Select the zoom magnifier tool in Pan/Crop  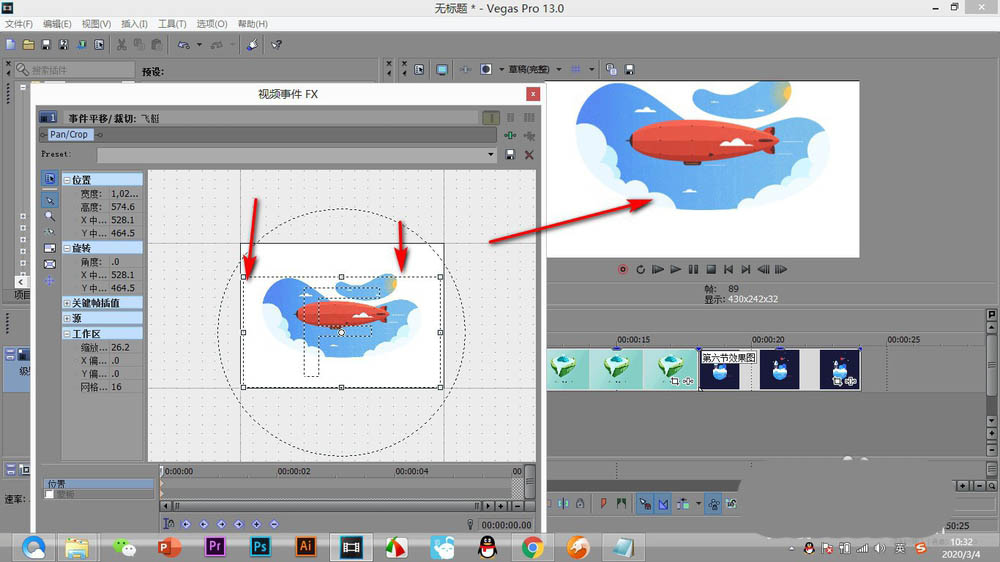tap(50, 216)
